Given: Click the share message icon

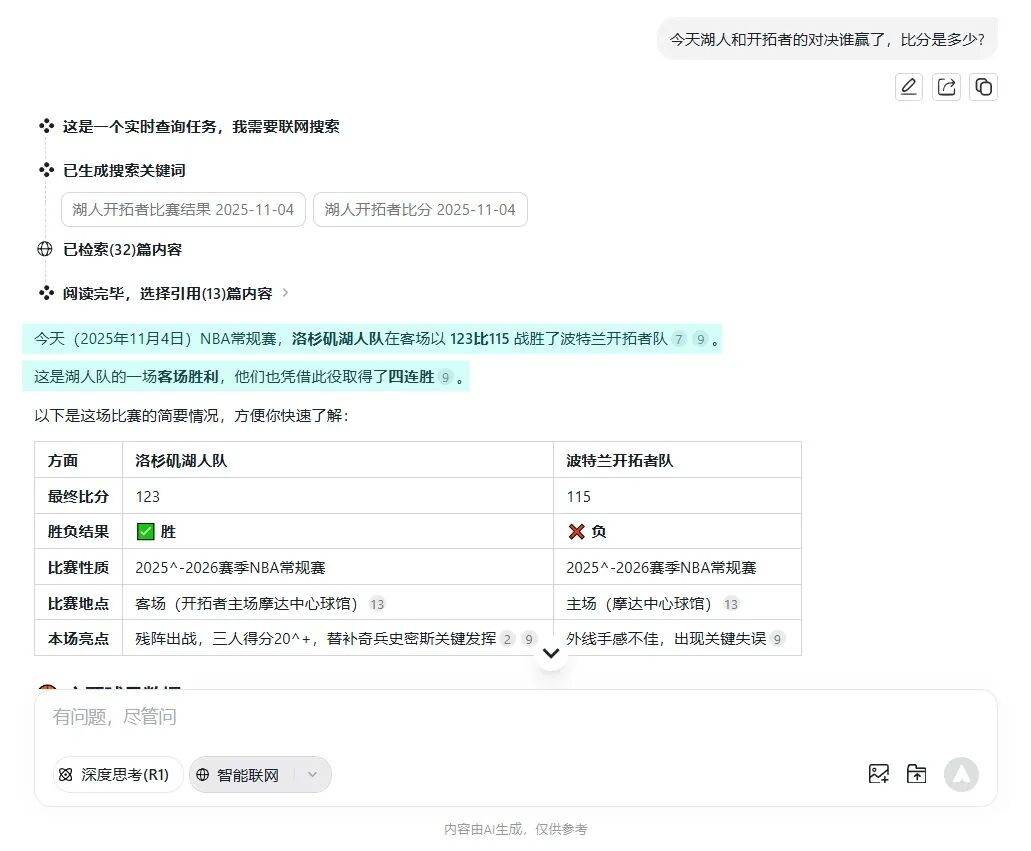Looking at the screenshot, I should 946,87.
